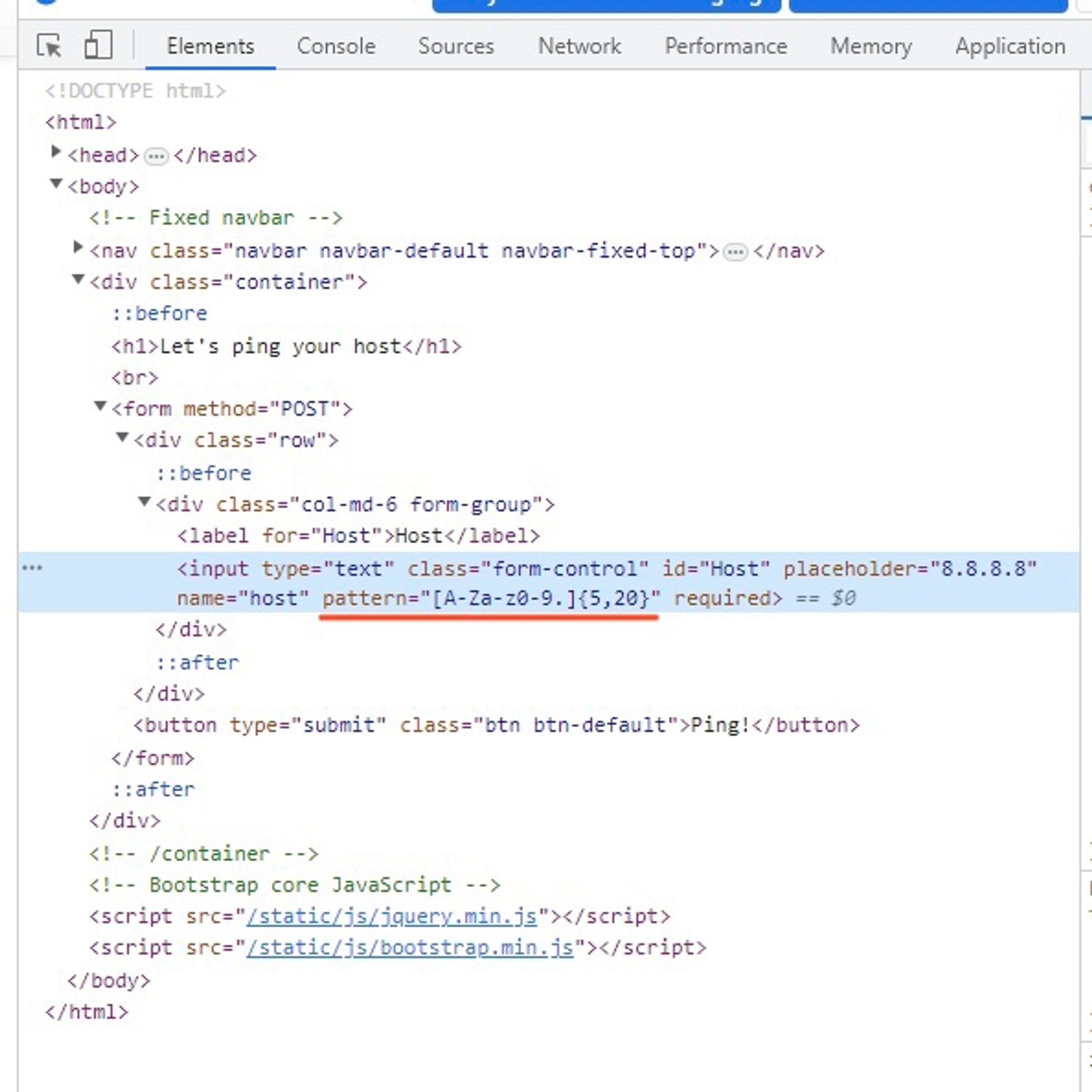
Task: Select the closing body tag line
Action: [109, 981]
